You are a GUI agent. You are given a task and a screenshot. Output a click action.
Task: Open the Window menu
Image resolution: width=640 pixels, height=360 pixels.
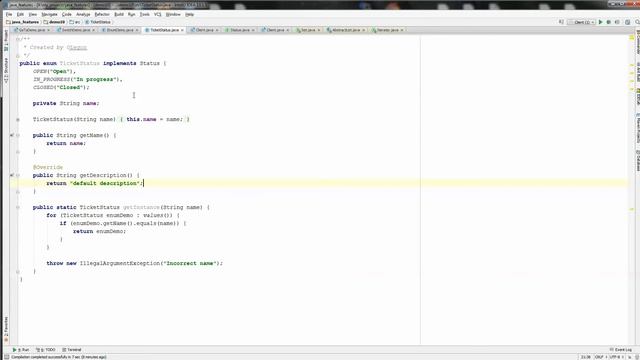pos(173,14)
